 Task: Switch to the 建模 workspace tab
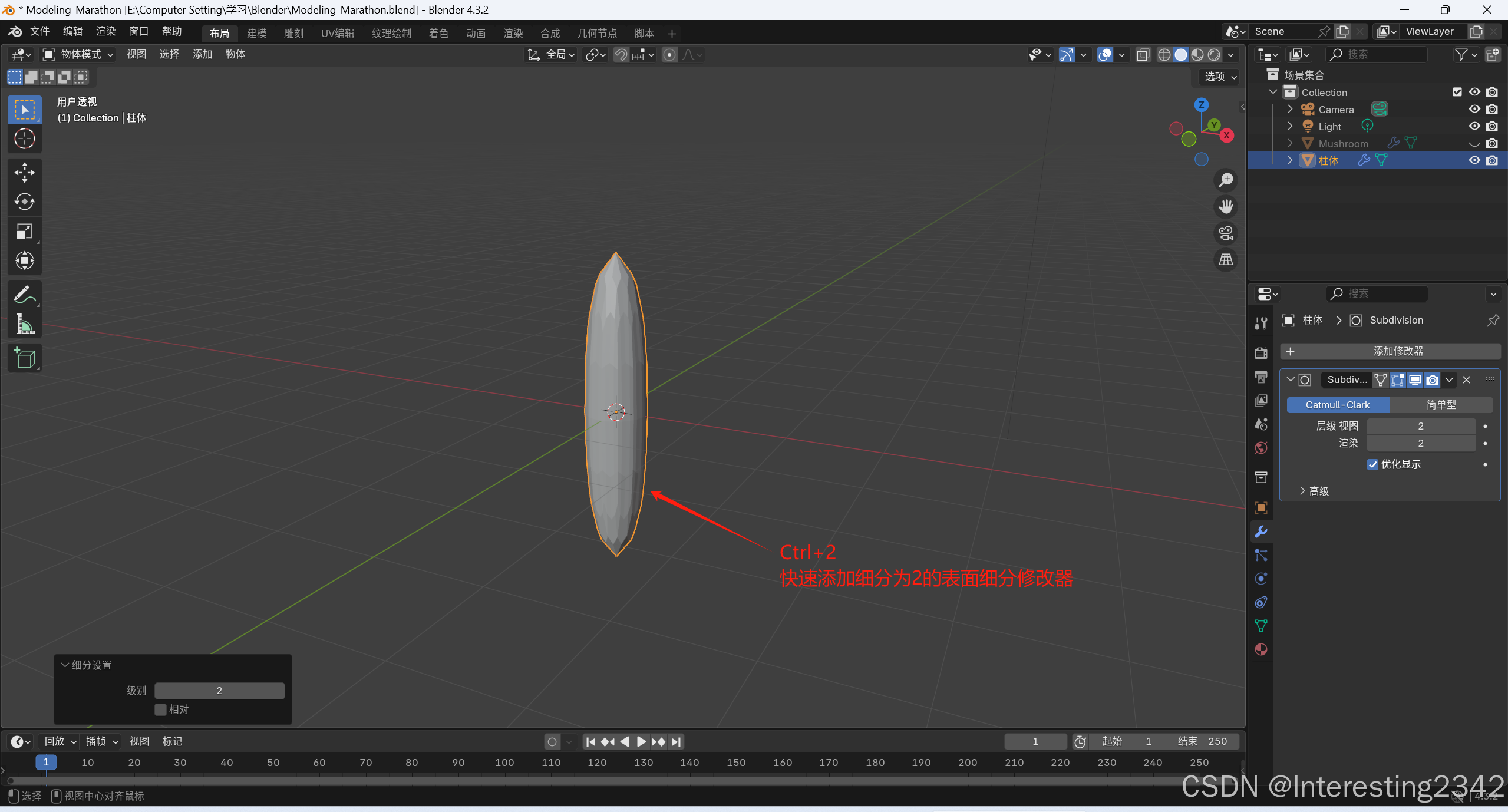(x=256, y=33)
